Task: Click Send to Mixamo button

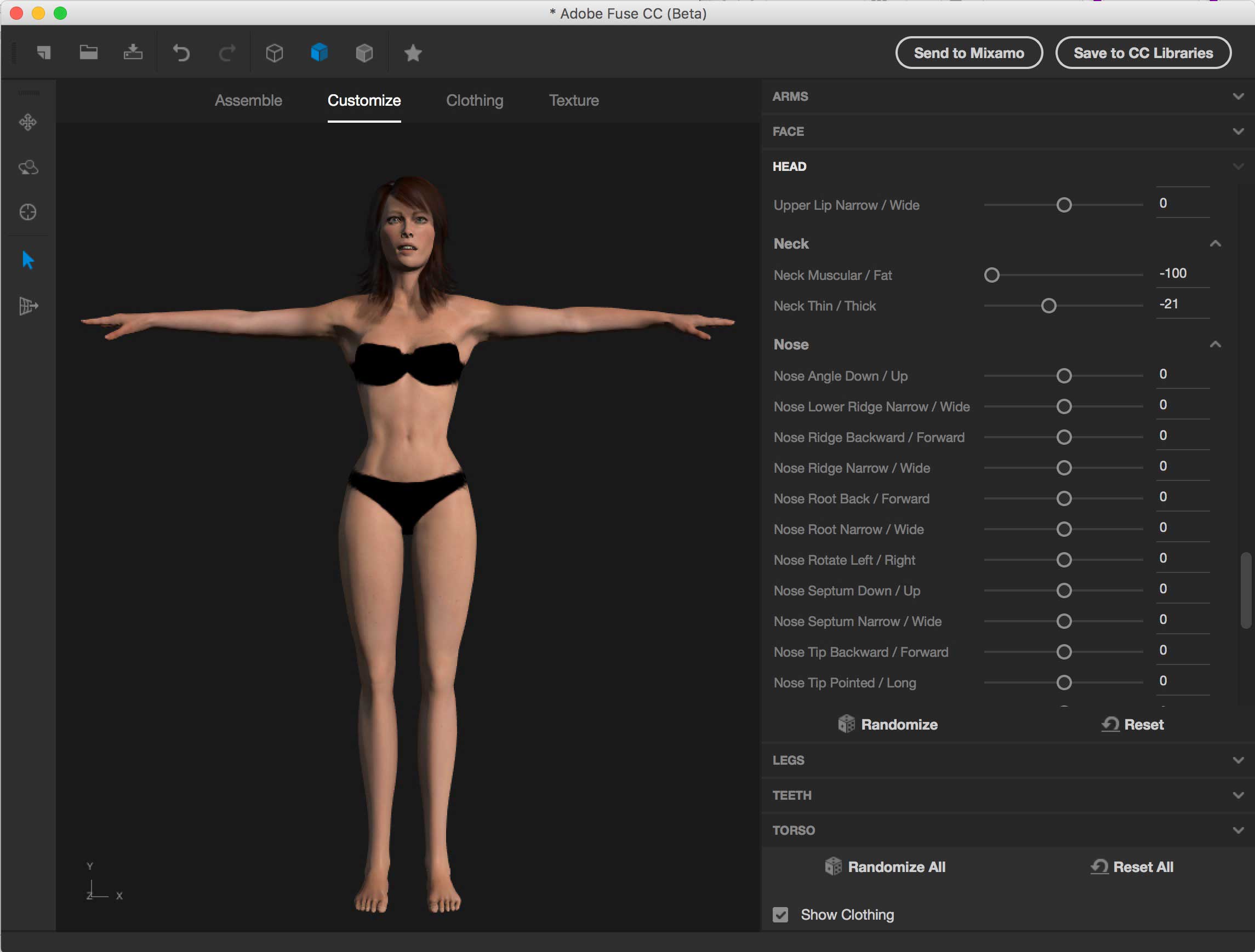Action: pyautogui.click(x=968, y=53)
